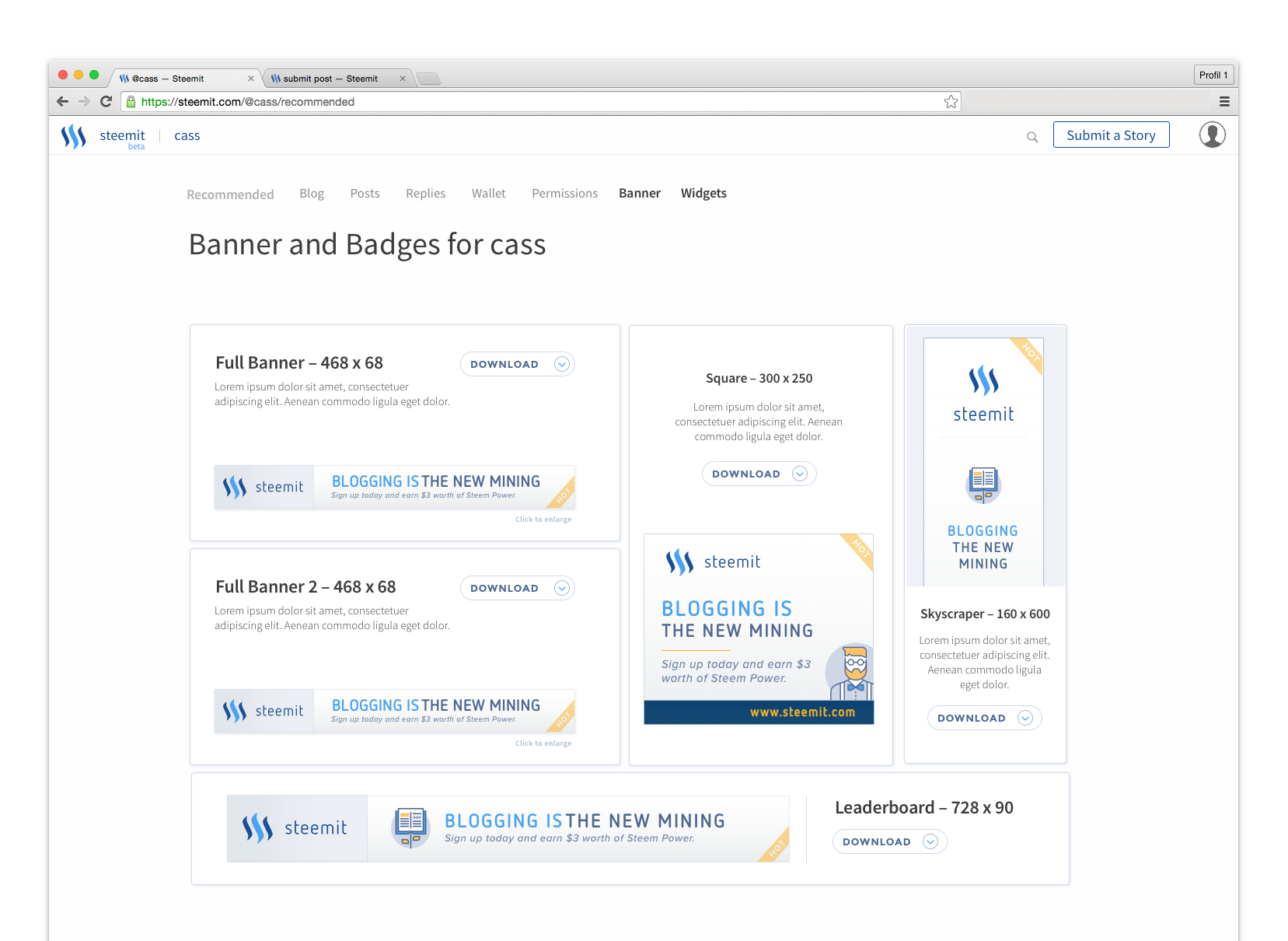Open the Widgets tab
This screenshot has width=1288, height=941.
[x=703, y=194]
